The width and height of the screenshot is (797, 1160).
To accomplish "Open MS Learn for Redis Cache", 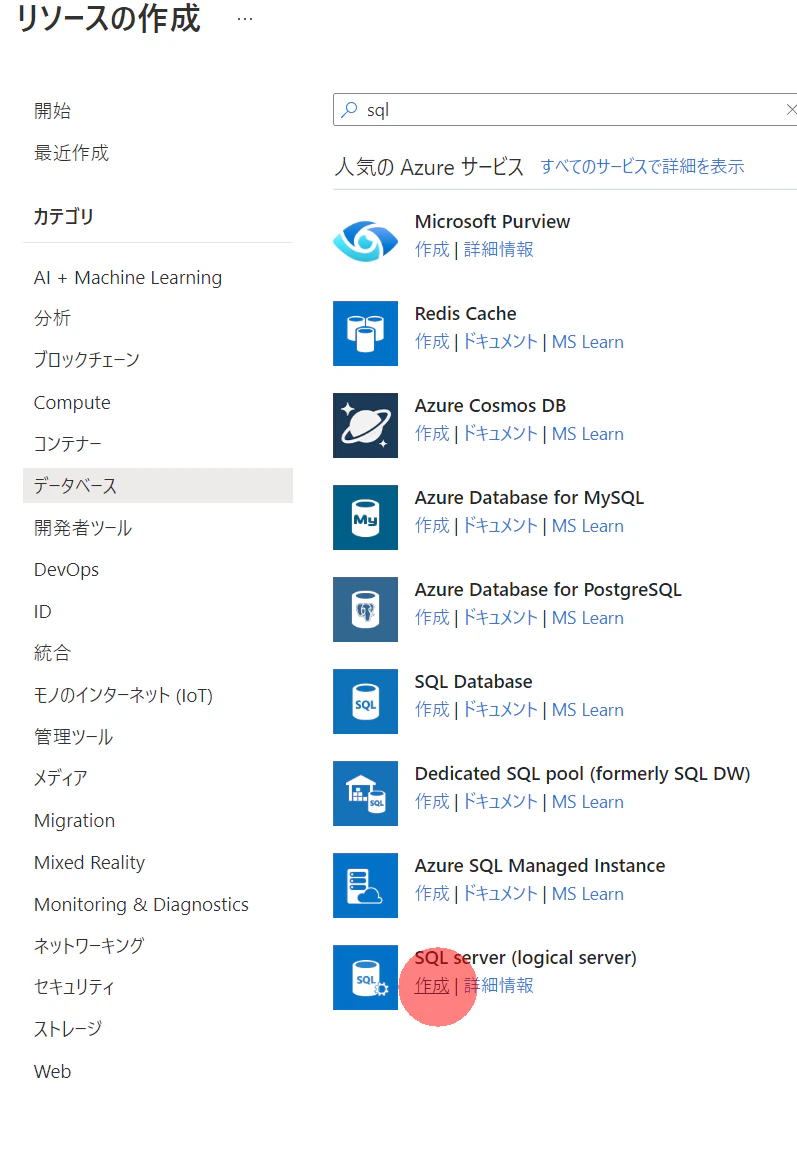I will (588, 342).
